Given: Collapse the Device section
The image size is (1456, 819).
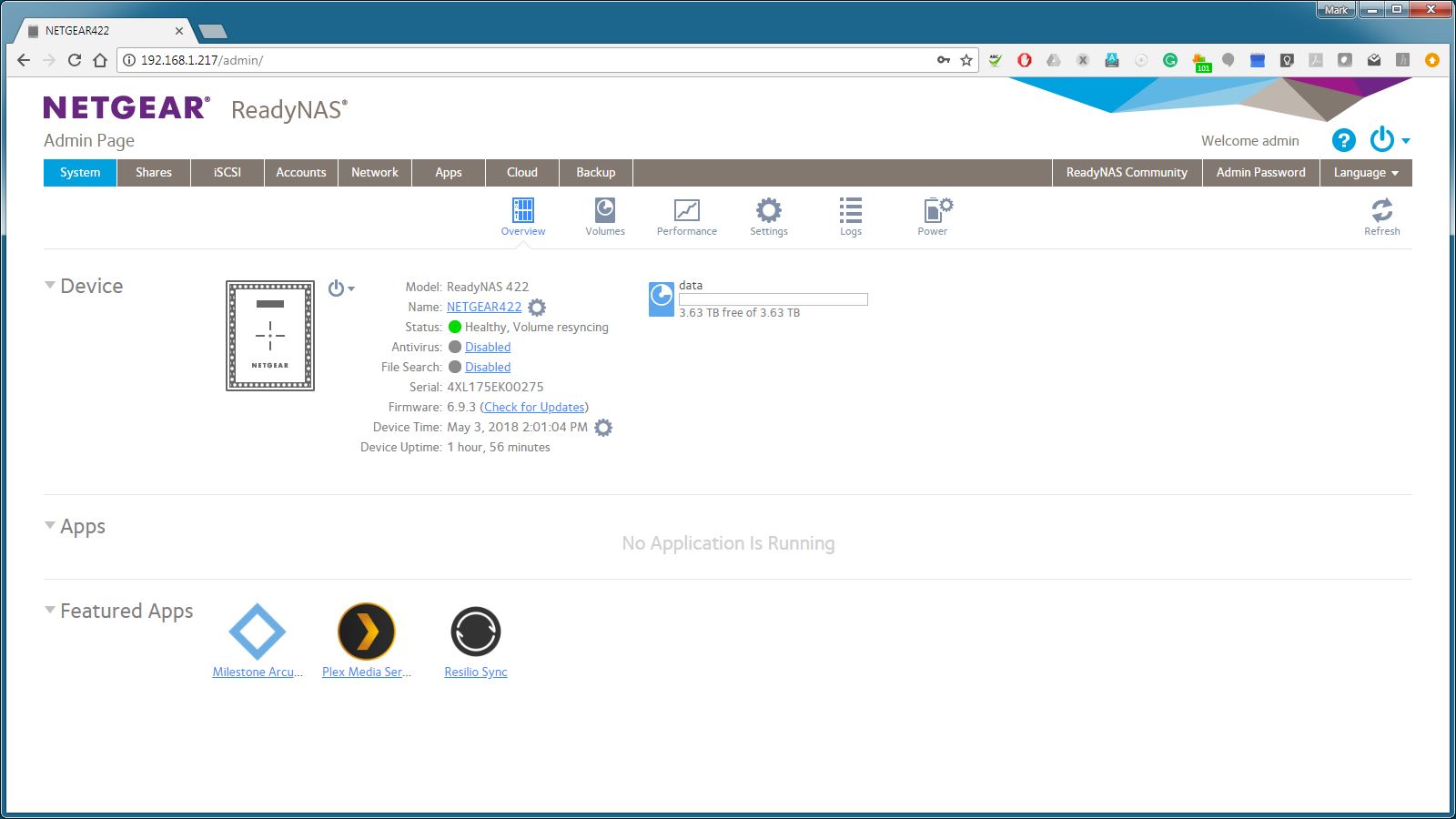Looking at the screenshot, I should (x=50, y=285).
